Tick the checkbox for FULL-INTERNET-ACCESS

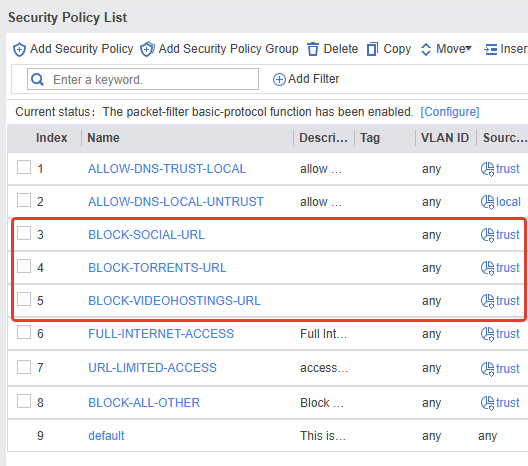click(x=24, y=332)
